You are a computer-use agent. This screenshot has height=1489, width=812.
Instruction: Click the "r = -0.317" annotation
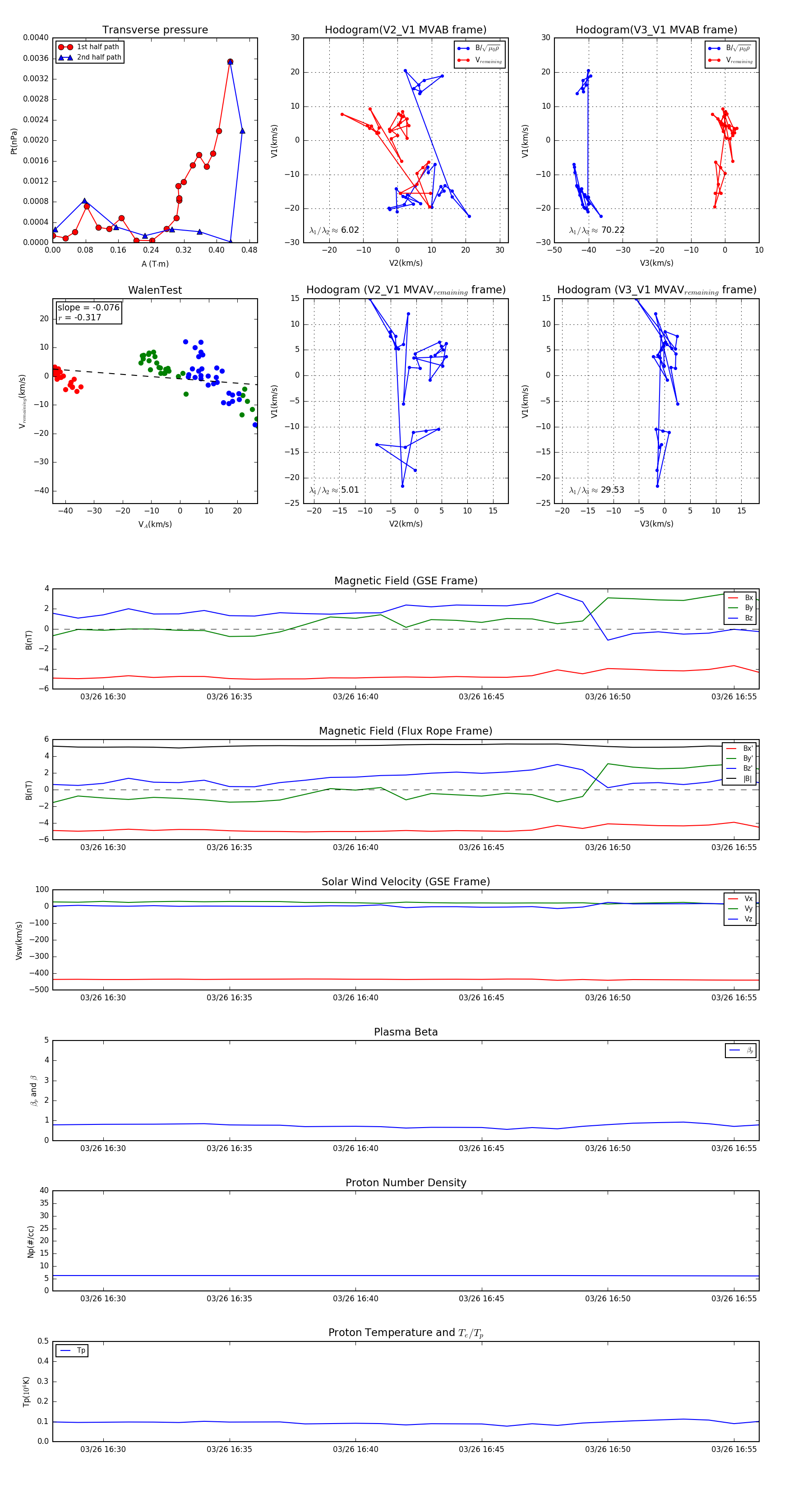79,317
